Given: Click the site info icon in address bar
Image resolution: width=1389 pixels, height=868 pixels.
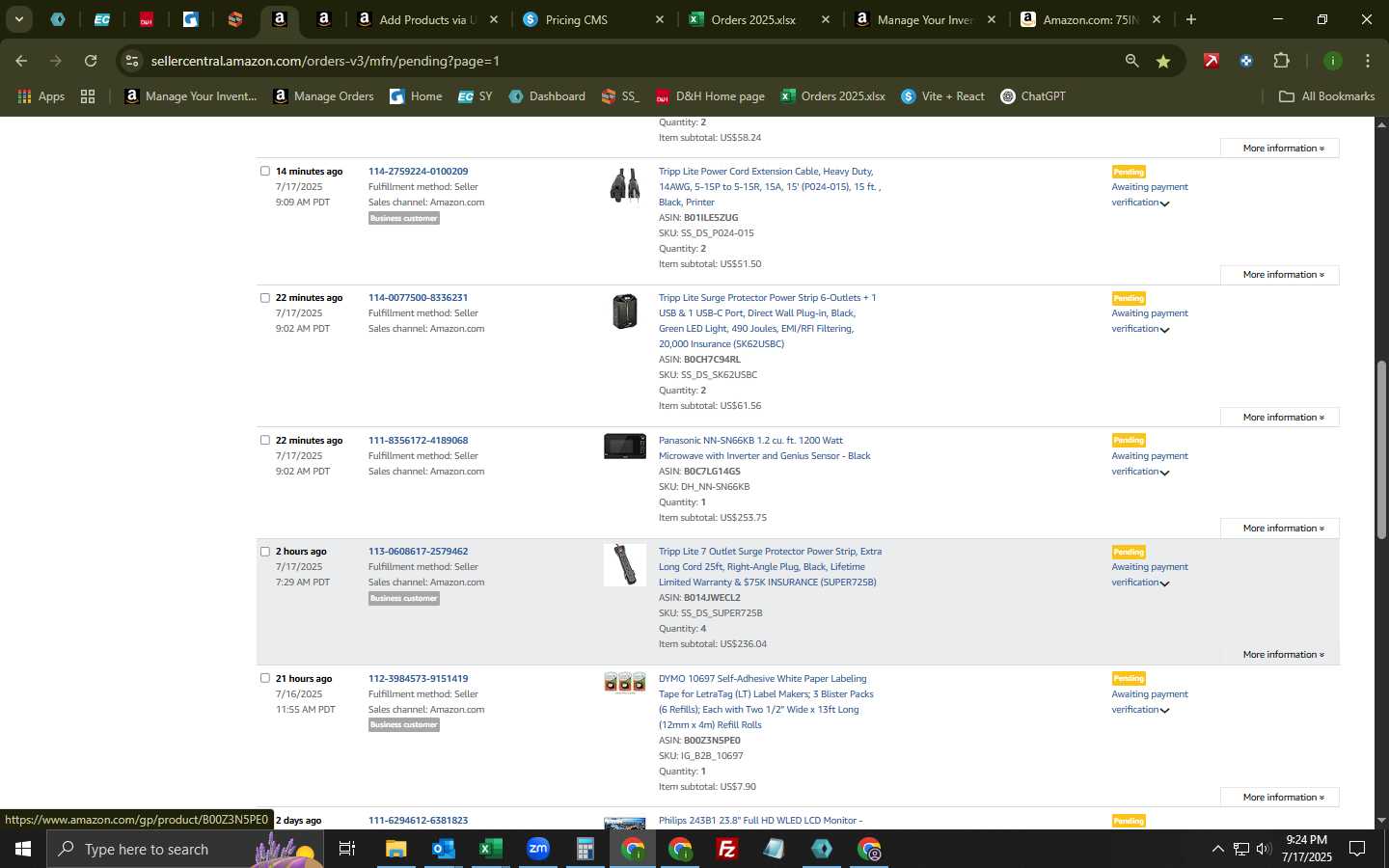Looking at the screenshot, I should [x=132, y=61].
